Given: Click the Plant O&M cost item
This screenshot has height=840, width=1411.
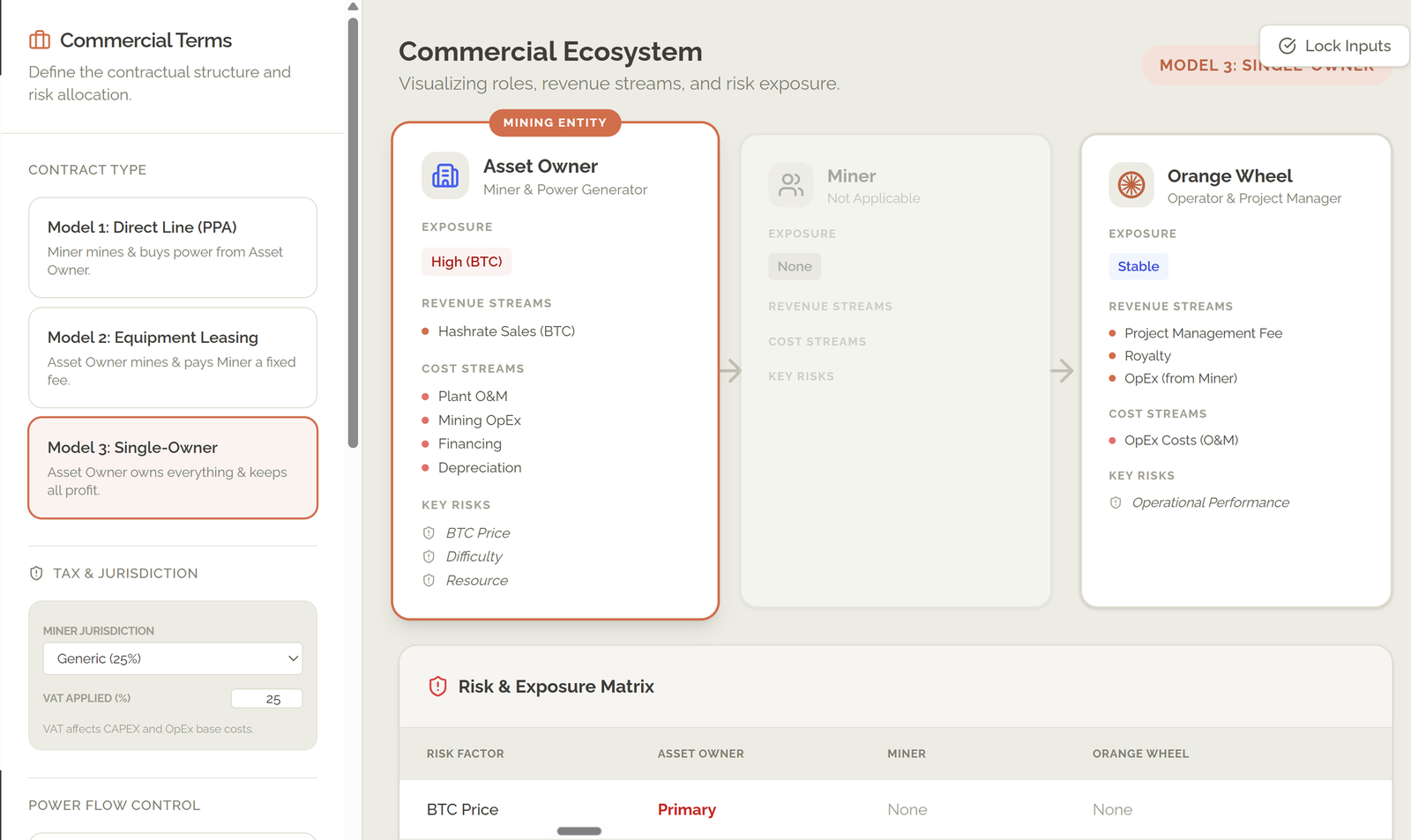Looking at the screenshot, I should tap(473, 397).
